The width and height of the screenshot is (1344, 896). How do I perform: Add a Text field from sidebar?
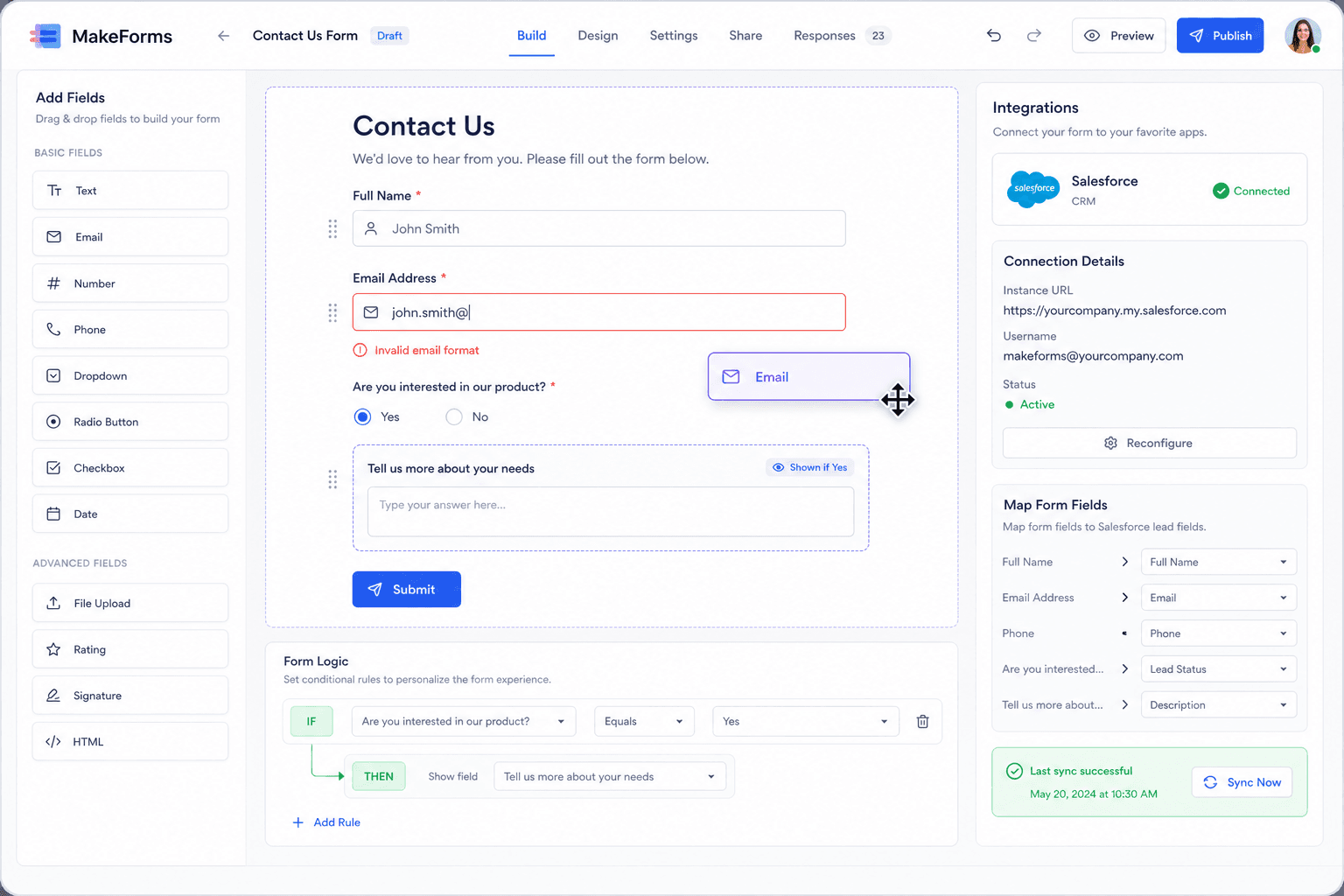[130, 191]
